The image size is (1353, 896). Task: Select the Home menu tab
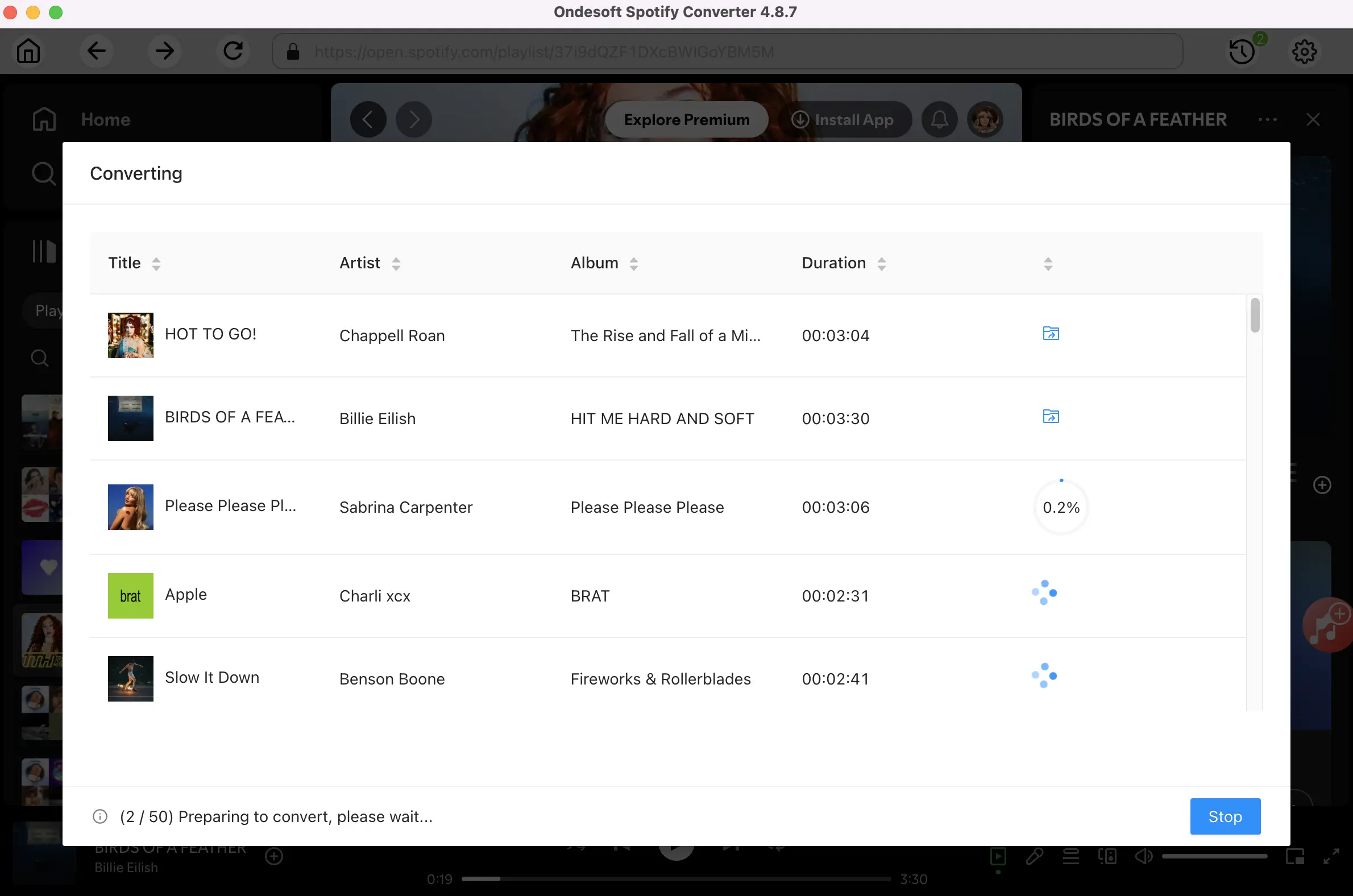click(105, 119)
